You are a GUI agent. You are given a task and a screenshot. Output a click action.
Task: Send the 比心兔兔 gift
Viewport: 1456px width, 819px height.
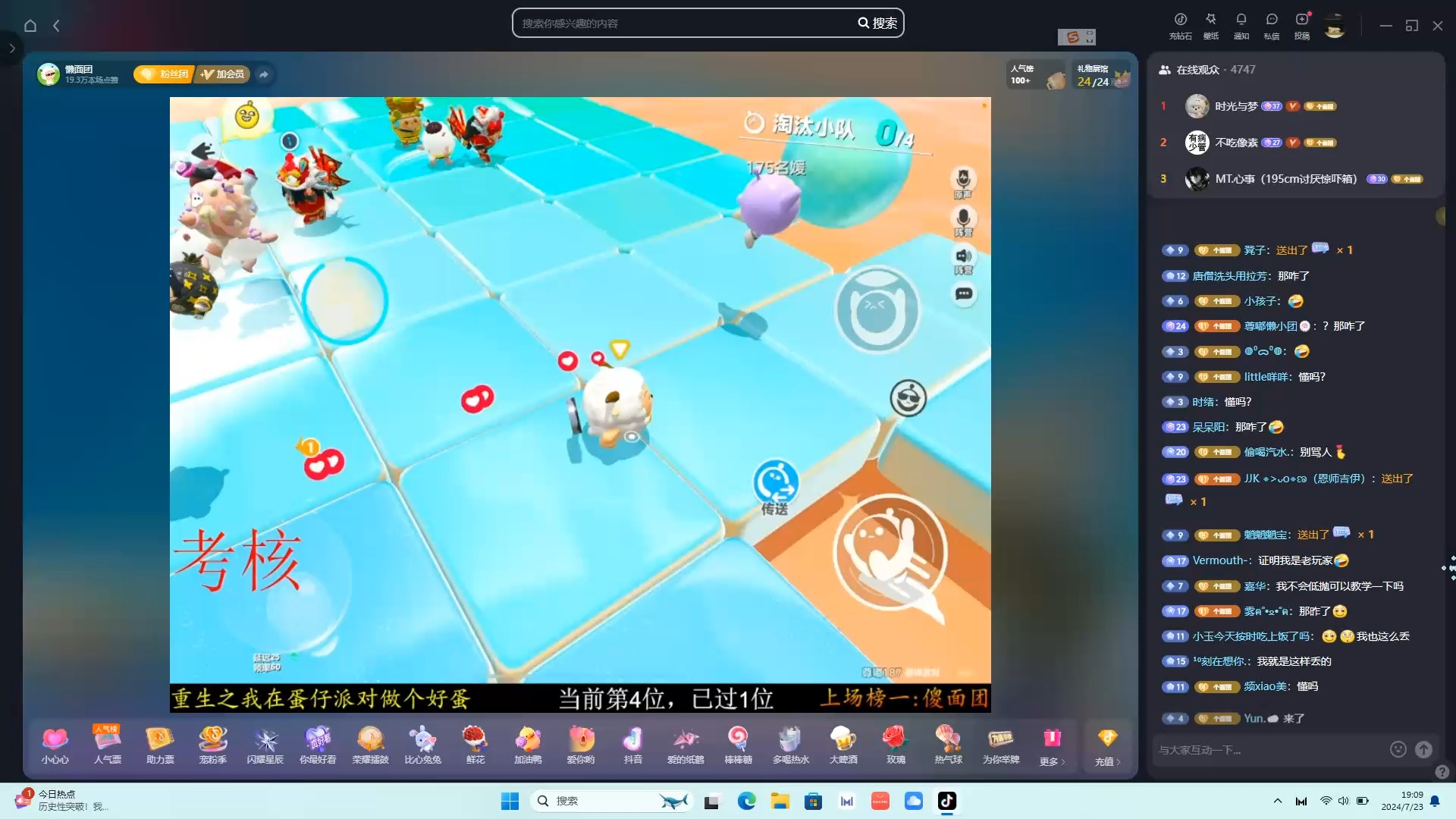[x=422, y=745]
